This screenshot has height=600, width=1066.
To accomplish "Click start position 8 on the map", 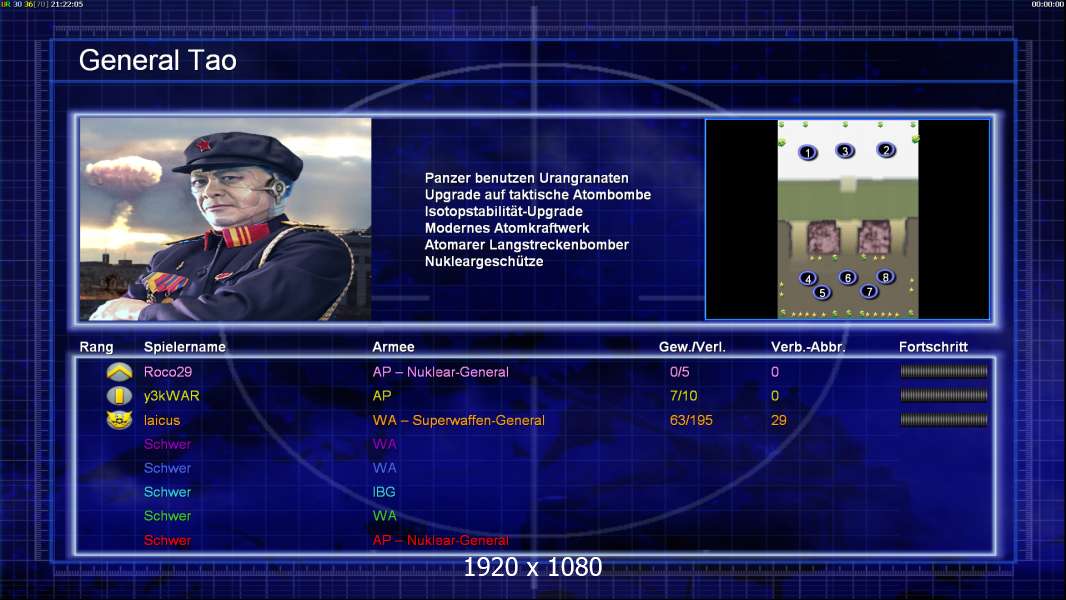I will (885, 277).
